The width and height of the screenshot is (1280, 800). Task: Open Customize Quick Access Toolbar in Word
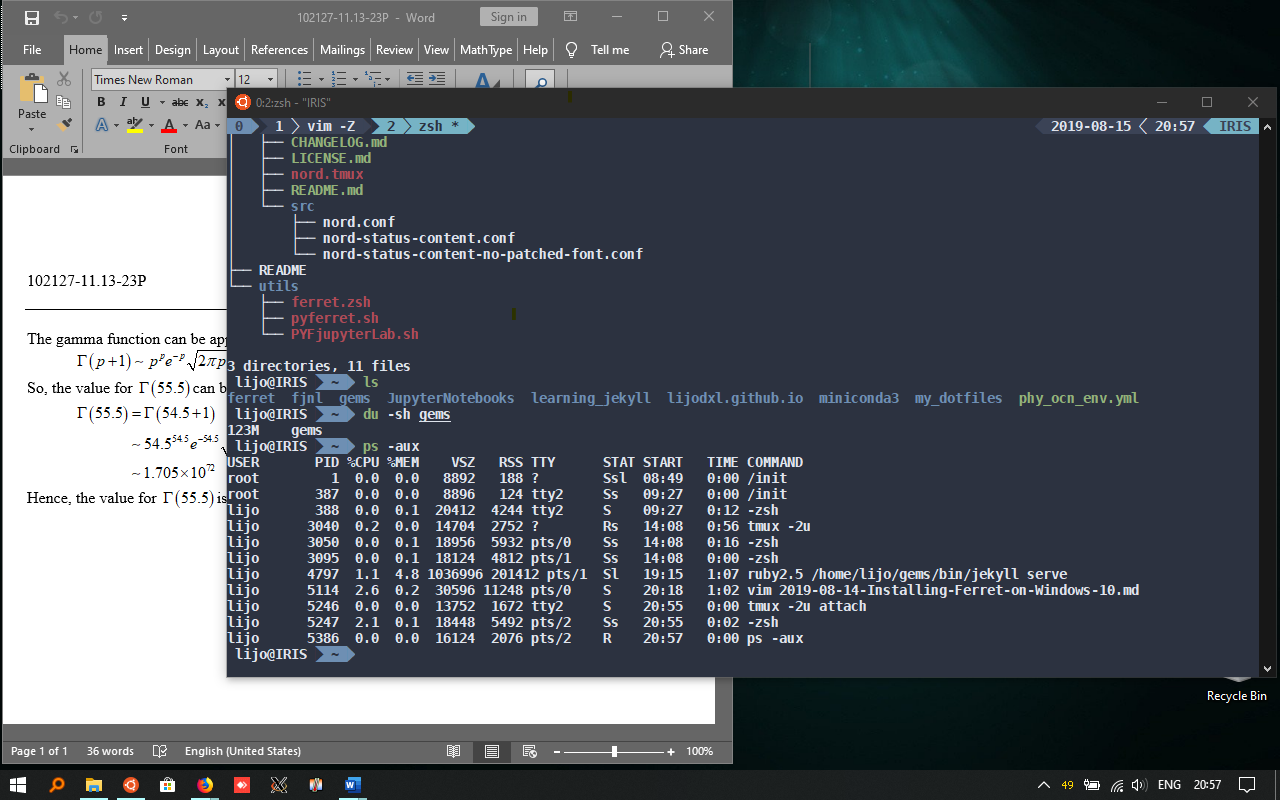point(124,17)
